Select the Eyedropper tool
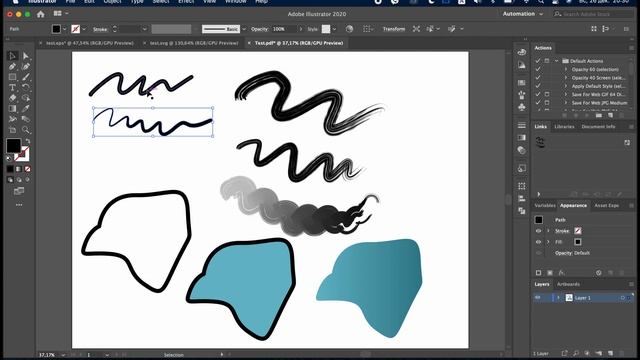The height and width of the screenshot is (360, 640). coord(26,109)
